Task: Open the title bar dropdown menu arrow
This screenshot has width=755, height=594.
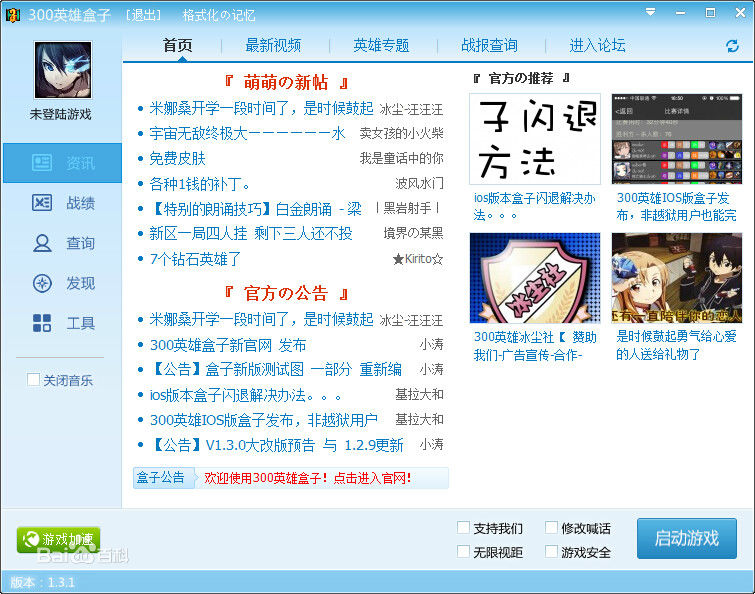Action: [x=651, y=12]
